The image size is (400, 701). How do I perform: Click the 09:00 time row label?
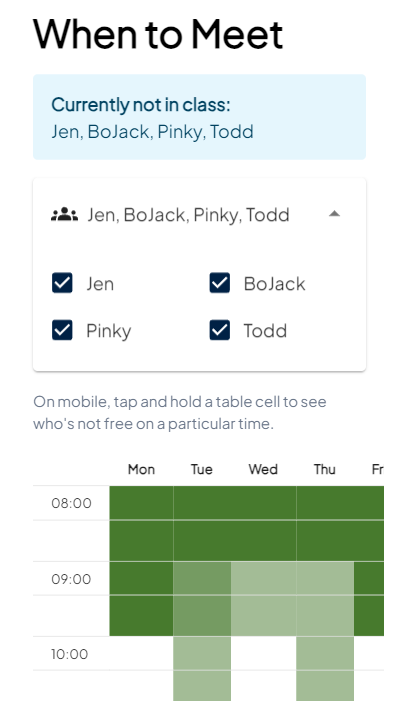pos(71,579)
